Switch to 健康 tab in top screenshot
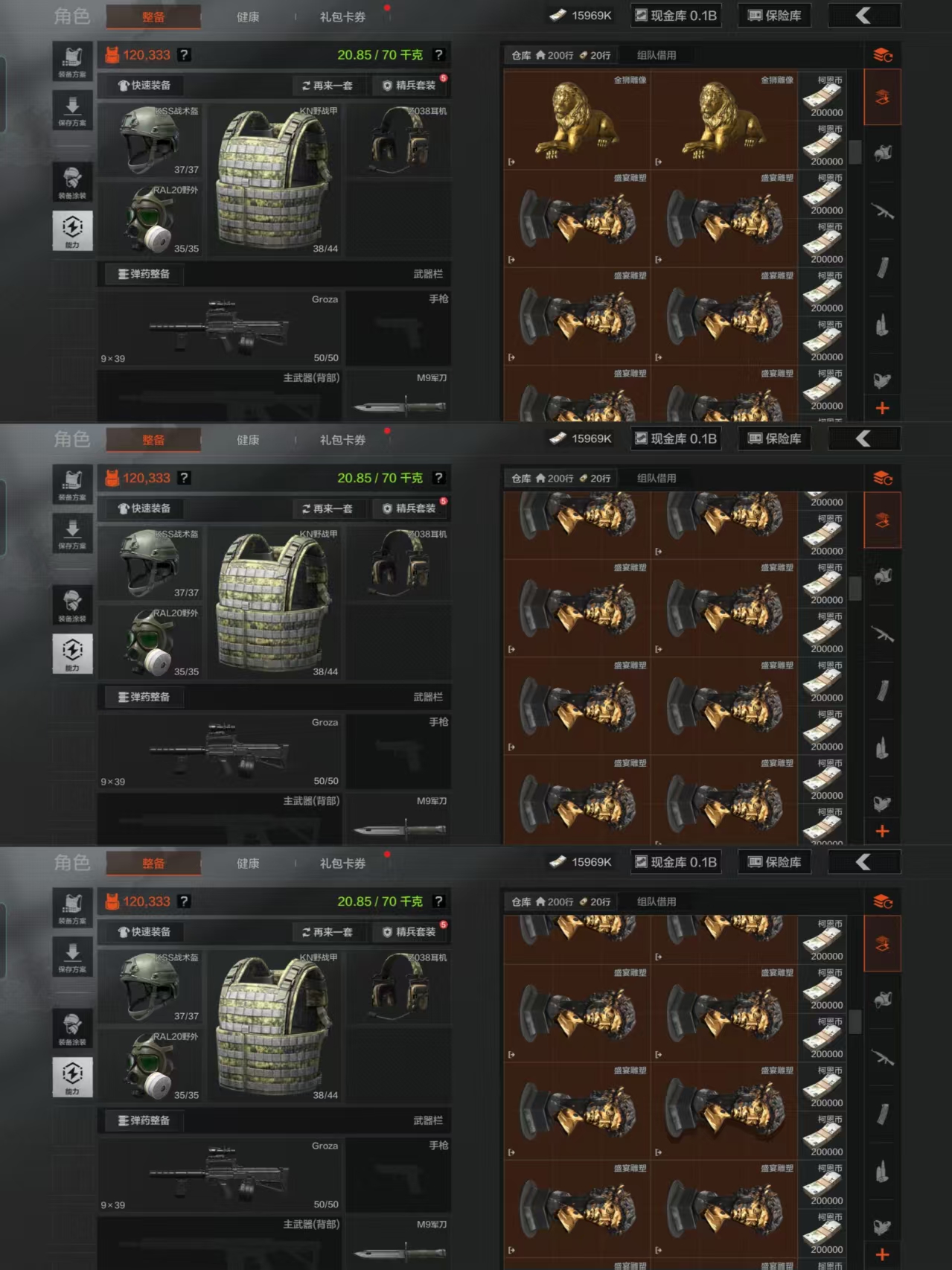The width and height of the screenshot is (952, 1270). pyautogui.click(x=248, y=16)
